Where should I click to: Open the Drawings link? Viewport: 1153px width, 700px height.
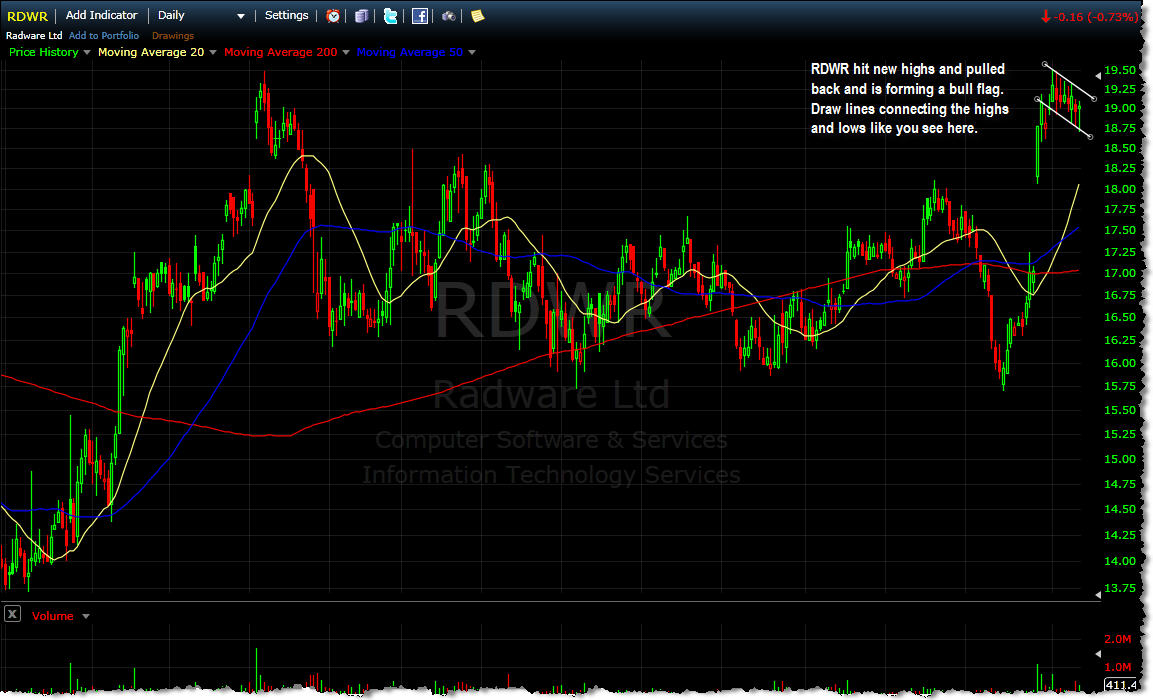pos(173,35)
